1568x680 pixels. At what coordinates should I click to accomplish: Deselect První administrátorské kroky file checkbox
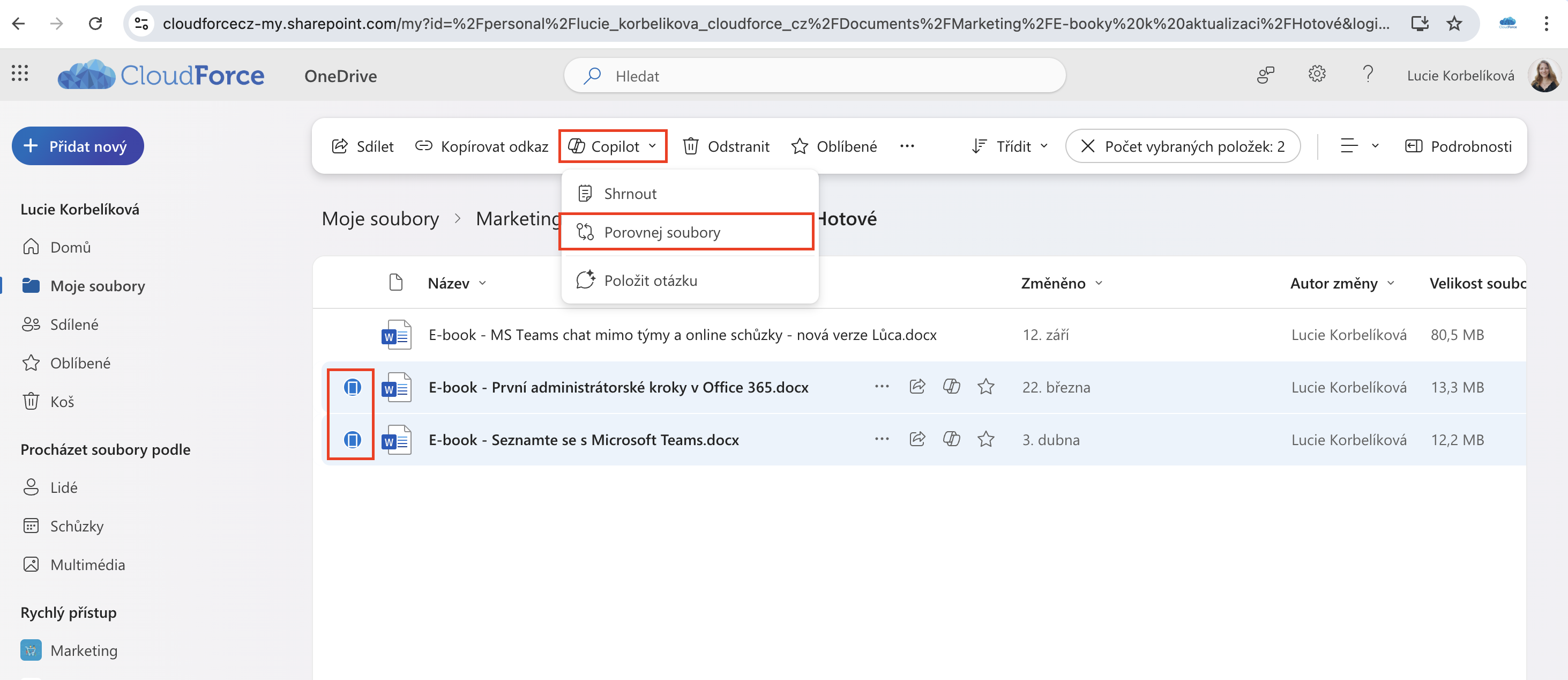352,387
